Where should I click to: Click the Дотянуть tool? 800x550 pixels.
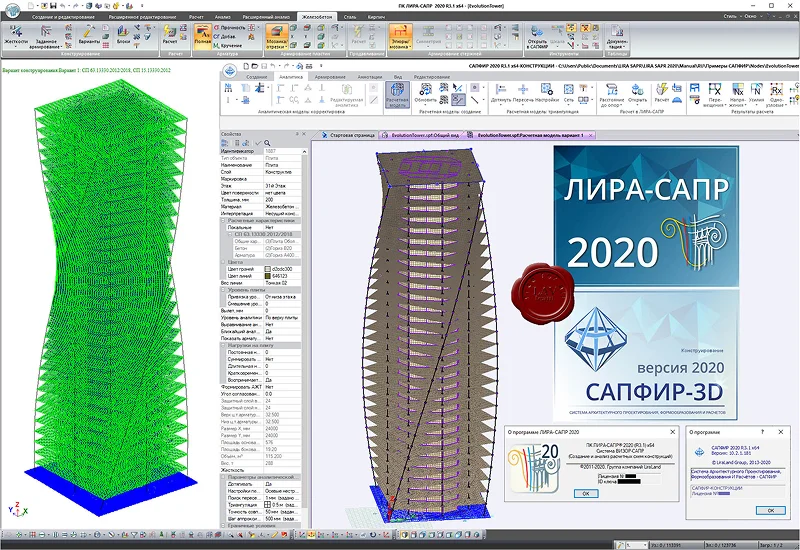click(x=501, y=93)
